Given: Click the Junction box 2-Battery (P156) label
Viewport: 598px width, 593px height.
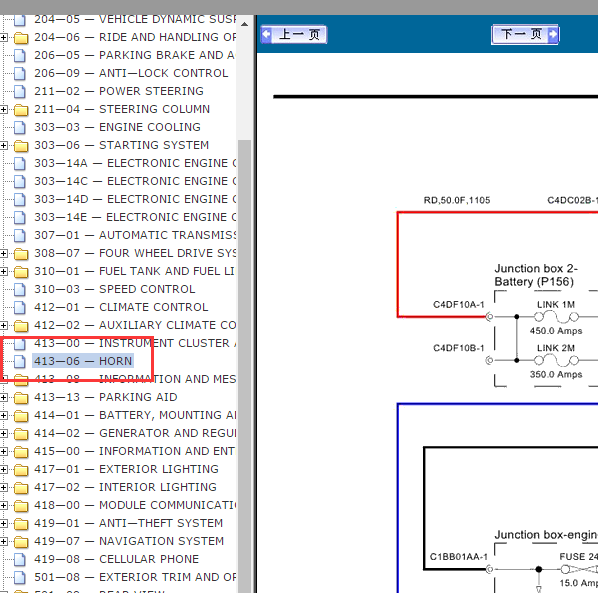Looking at the screenshot, I should (536, 275).
